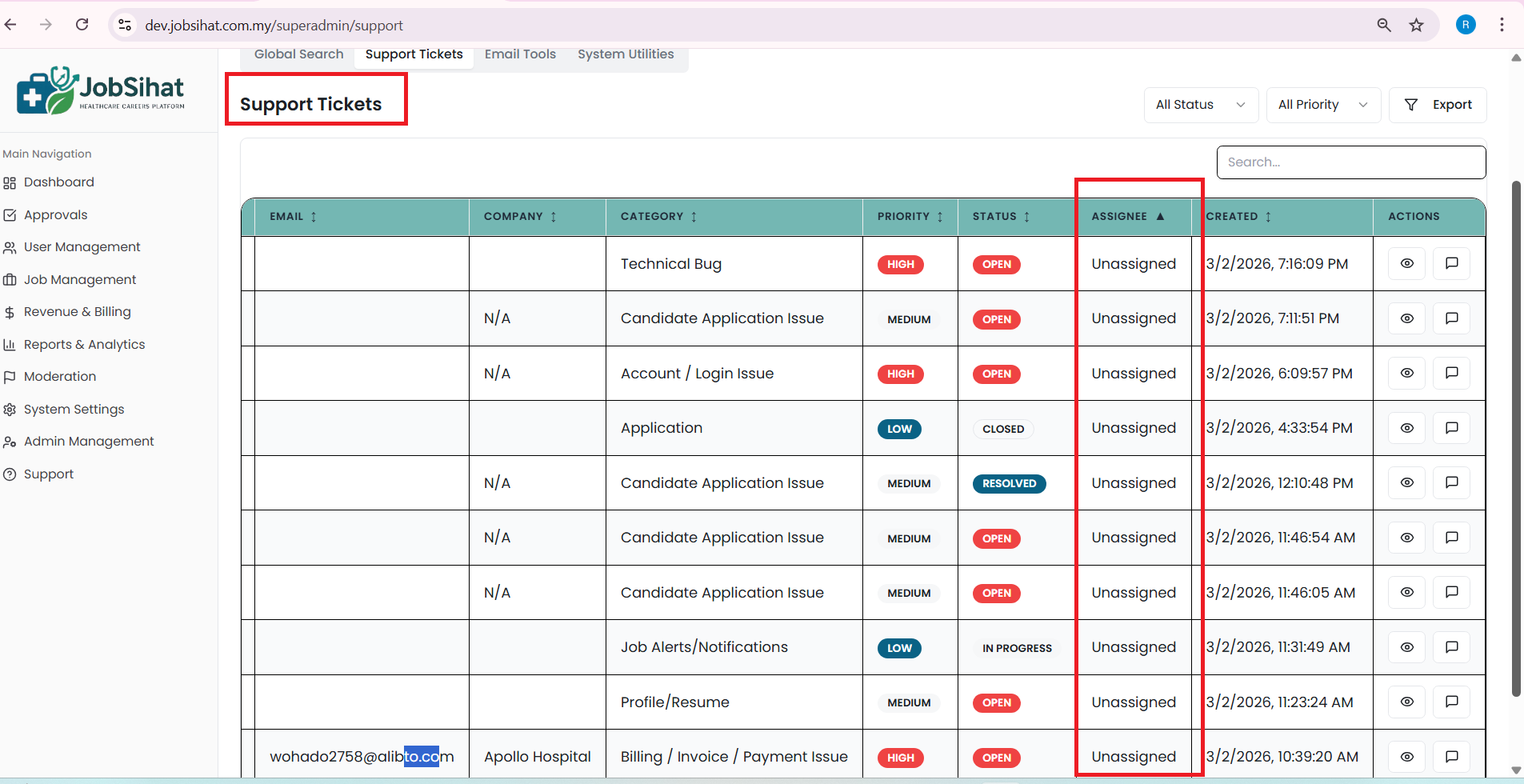Open the Chrome three-dot menu
This screenshot has height=784, width=1524.
tap(1502, 25)
